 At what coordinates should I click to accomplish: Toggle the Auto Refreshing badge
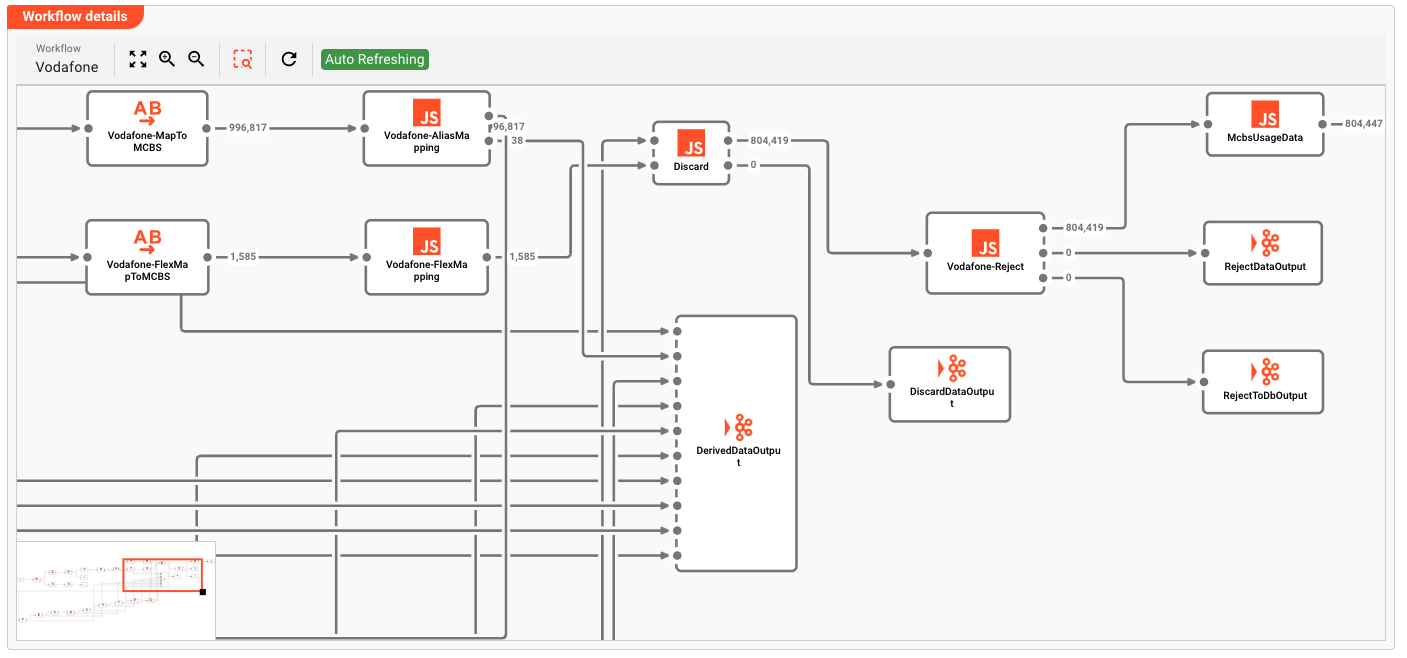click(x=375, y=59)
